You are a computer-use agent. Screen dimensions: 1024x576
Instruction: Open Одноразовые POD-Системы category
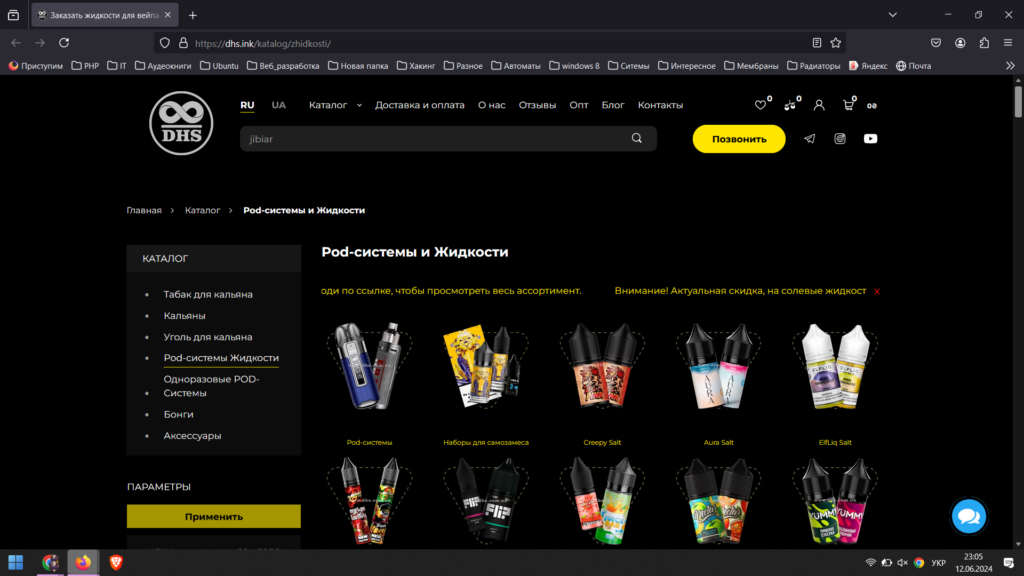pos(211,386)
